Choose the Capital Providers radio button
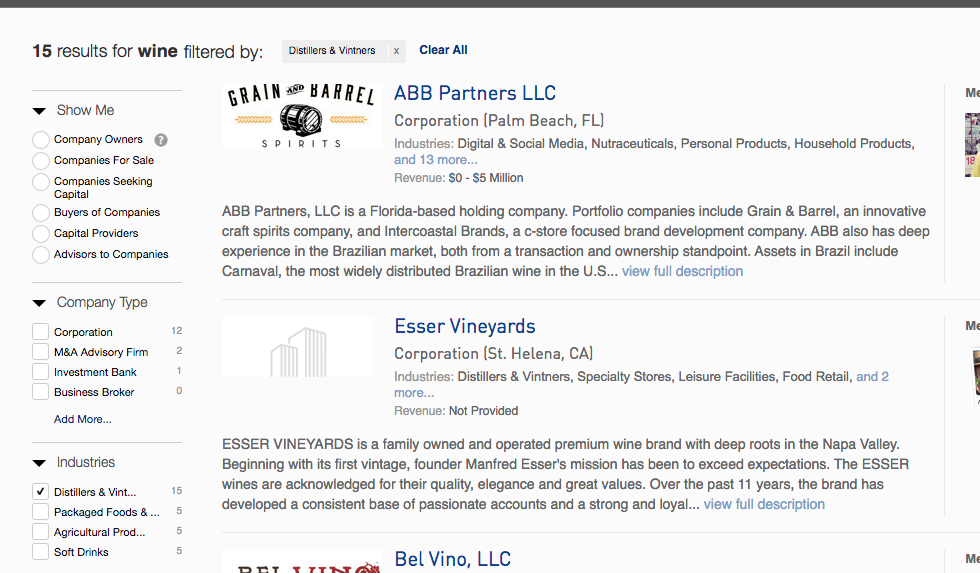The width and height of the screenshot is (980, 573). 41,234
